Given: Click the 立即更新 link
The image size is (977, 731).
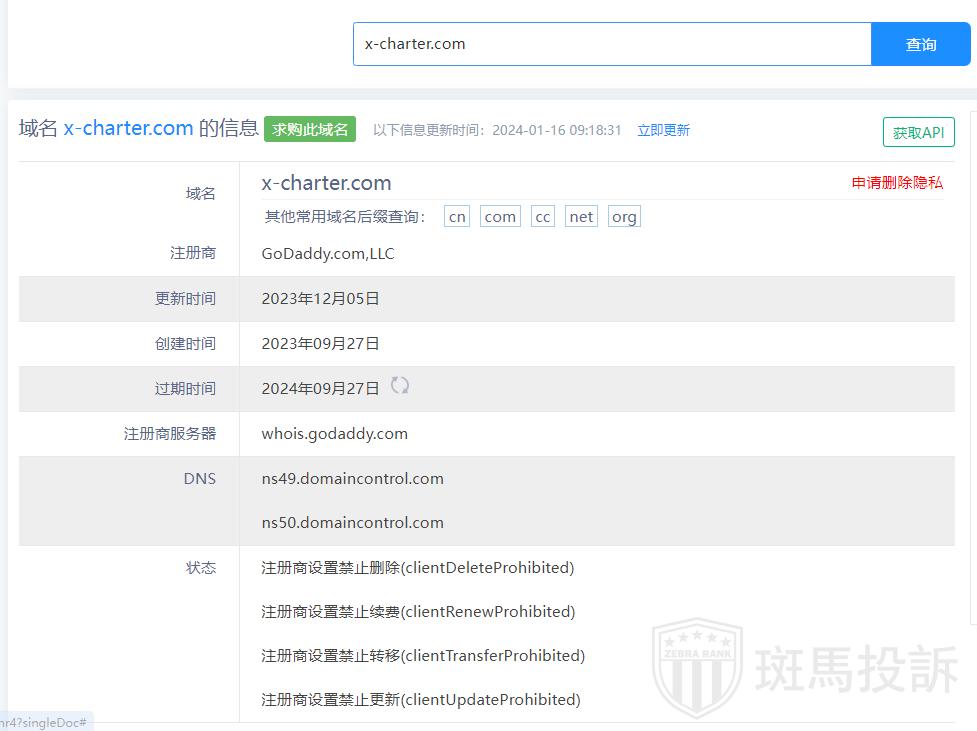Looking at the screenshot, I should pos(663,130).
